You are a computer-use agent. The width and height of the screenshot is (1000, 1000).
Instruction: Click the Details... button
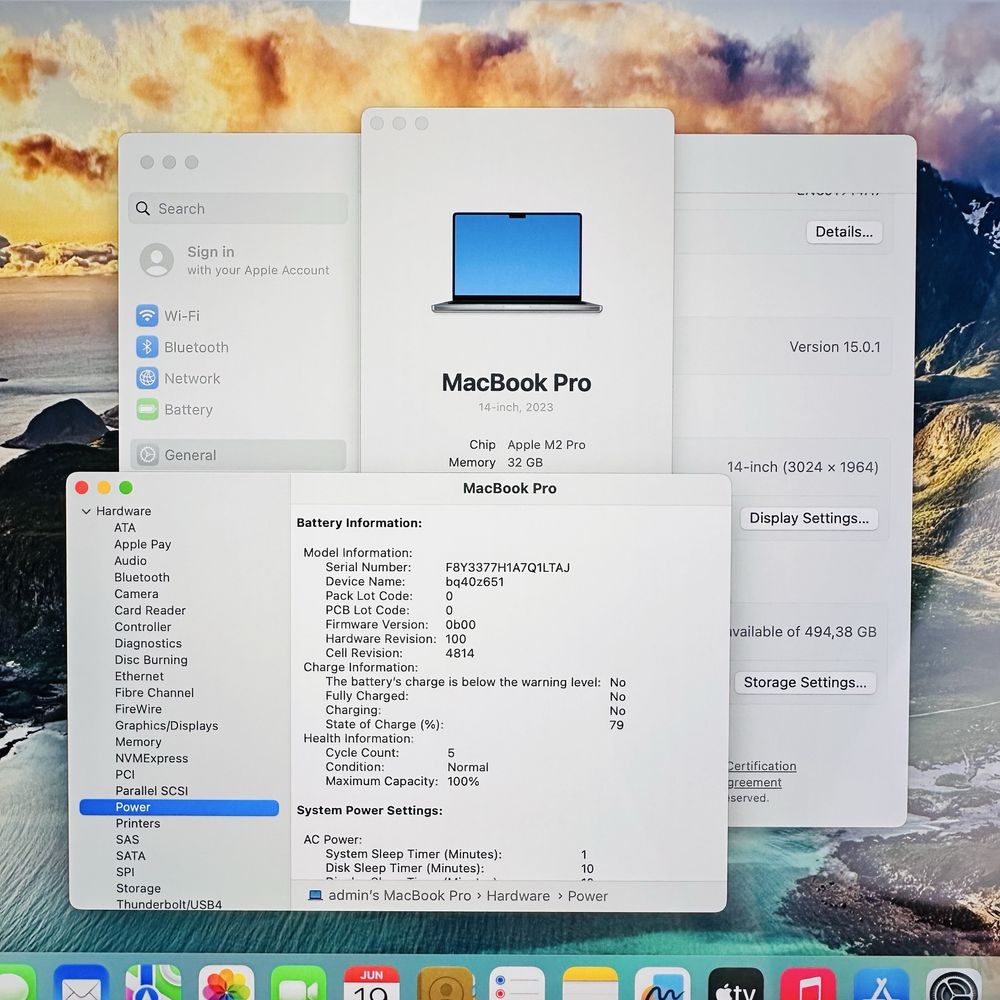click(x=844, y=232)
